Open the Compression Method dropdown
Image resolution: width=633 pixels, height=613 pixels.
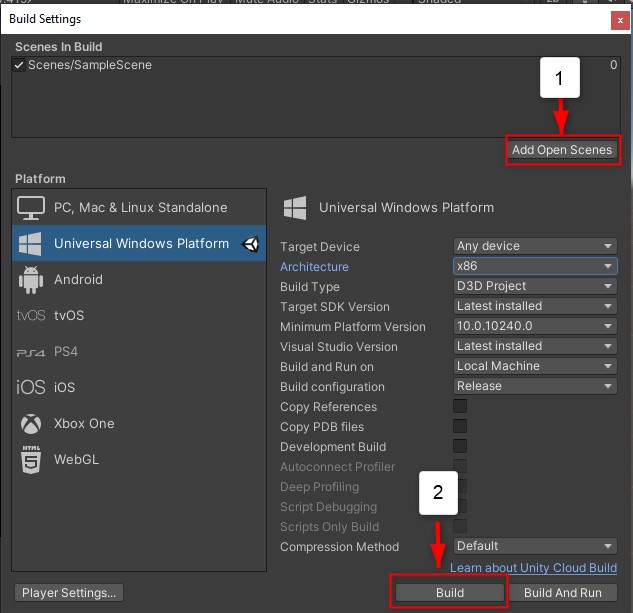click(535, 546)
